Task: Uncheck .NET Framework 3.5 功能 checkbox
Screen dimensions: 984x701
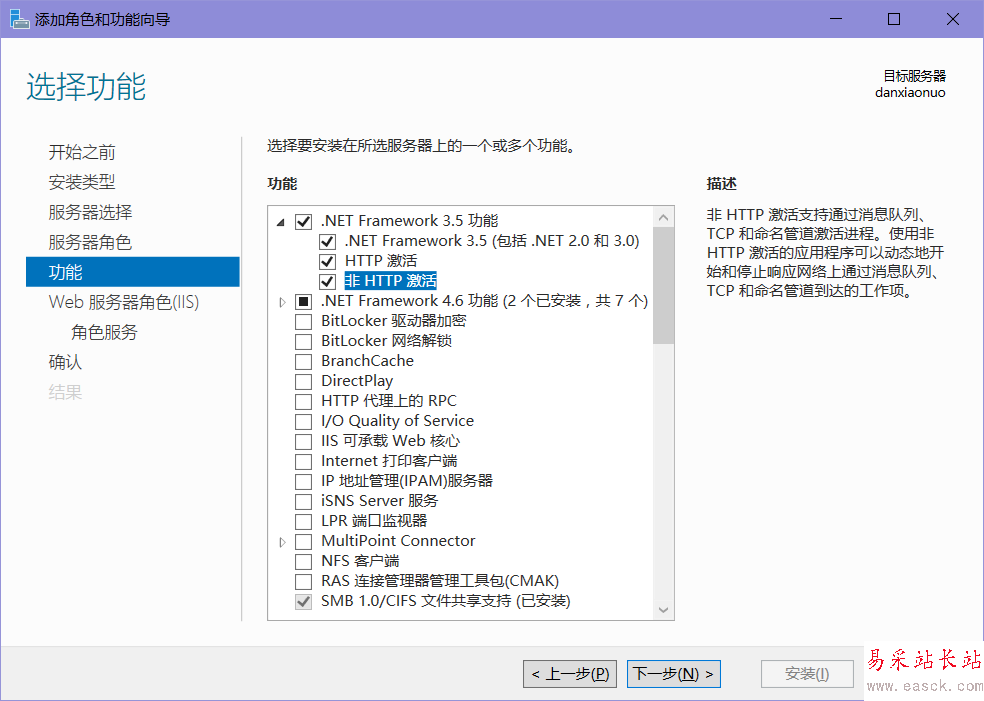Action: 303,222
